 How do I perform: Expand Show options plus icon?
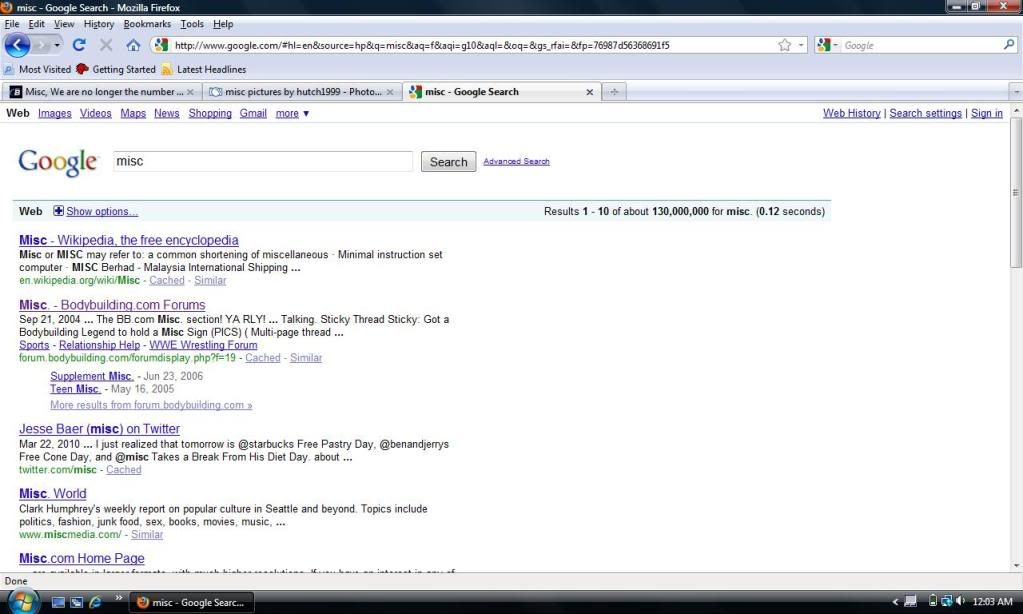[x=59, y=211]
